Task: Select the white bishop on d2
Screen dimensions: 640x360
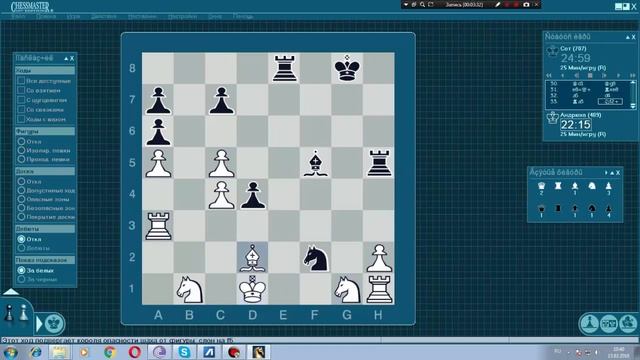Action: click(x=252, y=258)
